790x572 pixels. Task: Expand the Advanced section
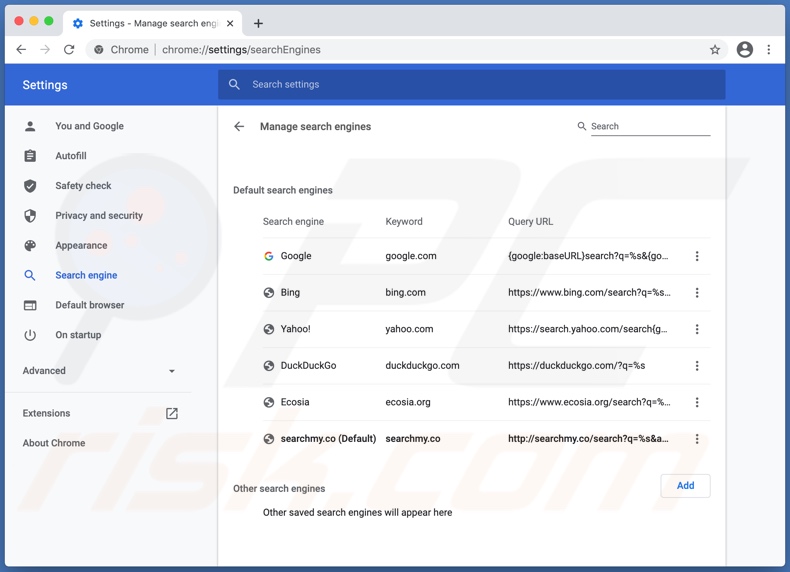click(99, 371)
